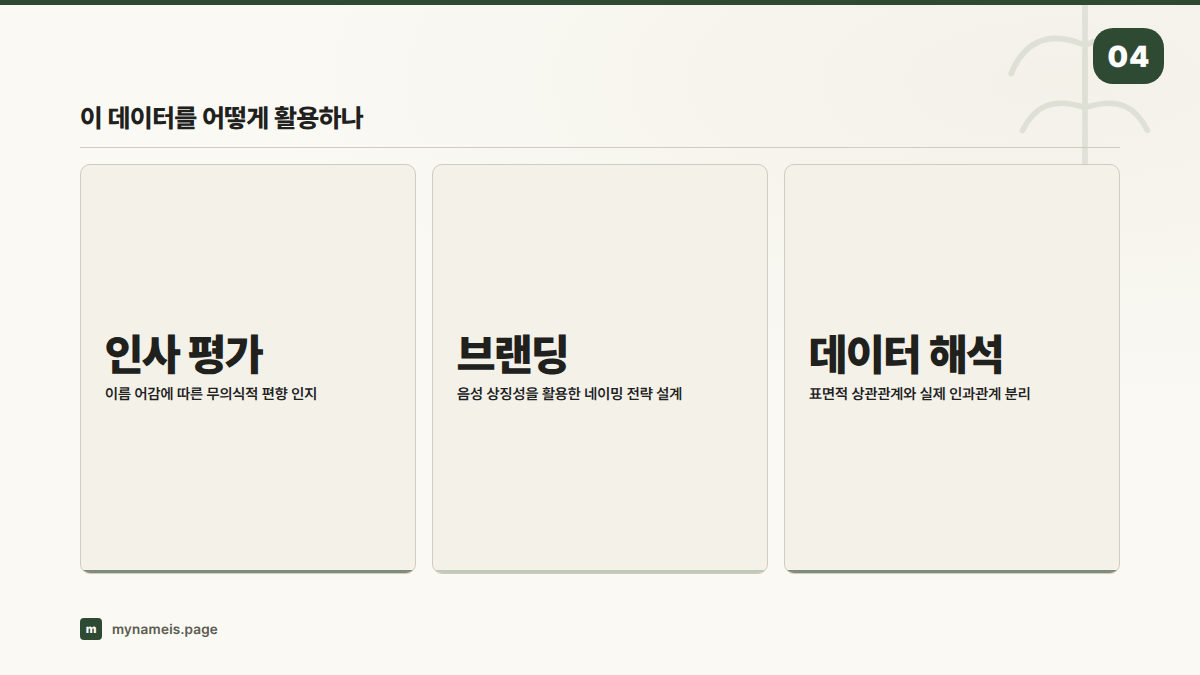1200x675 pixels.
Task: Click the '인사 평가' card heading
Action: coord(184,353)
